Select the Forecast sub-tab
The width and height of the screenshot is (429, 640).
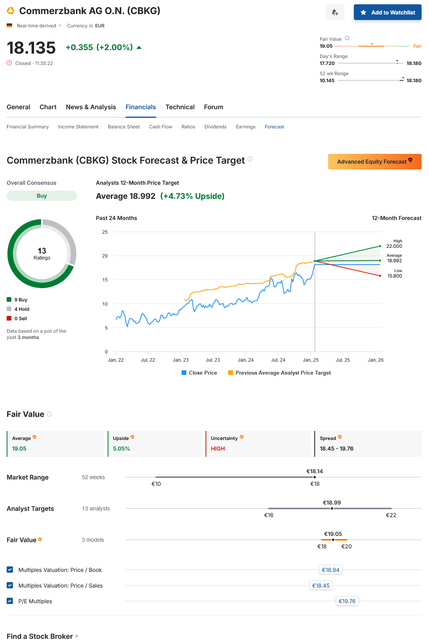coord(274,127)
